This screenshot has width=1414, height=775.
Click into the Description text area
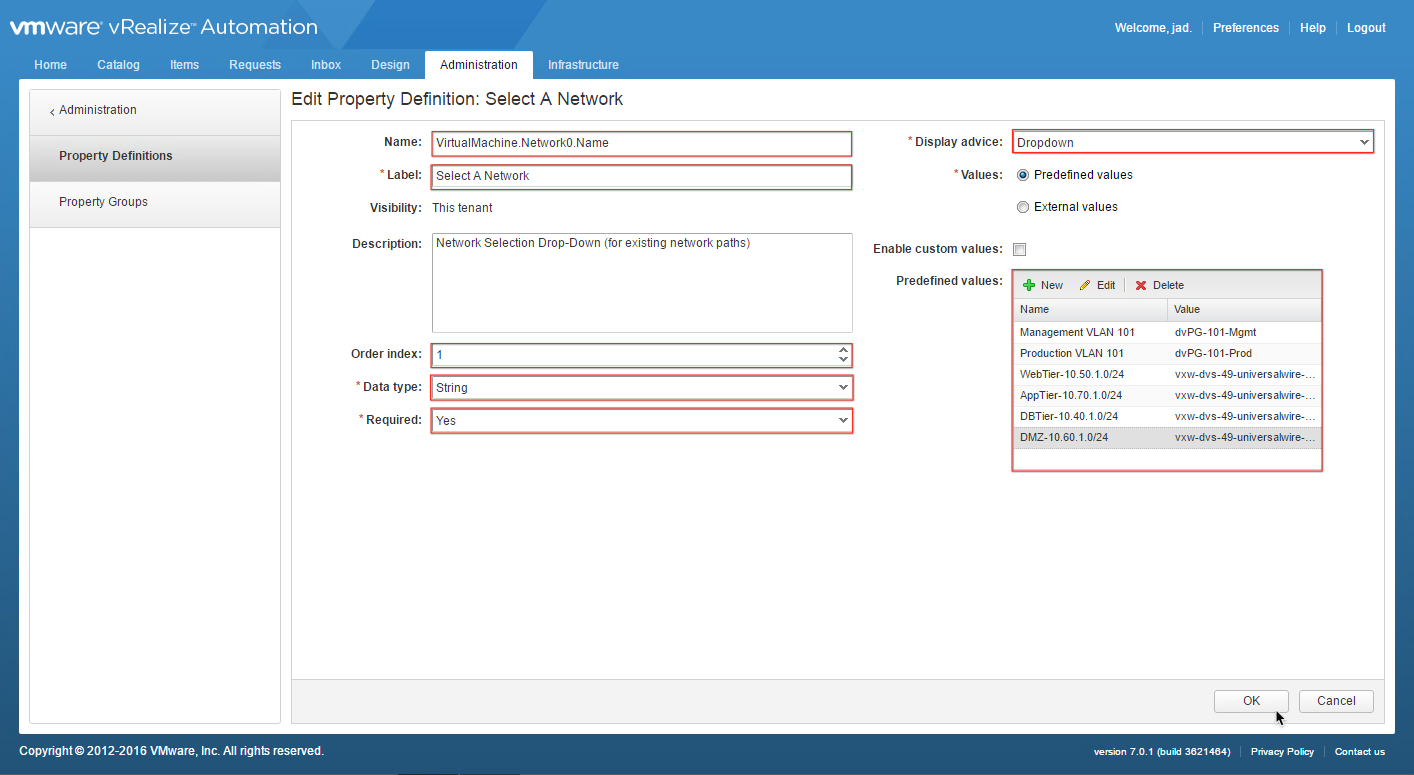pyautogui.click(x=642, y=283)
